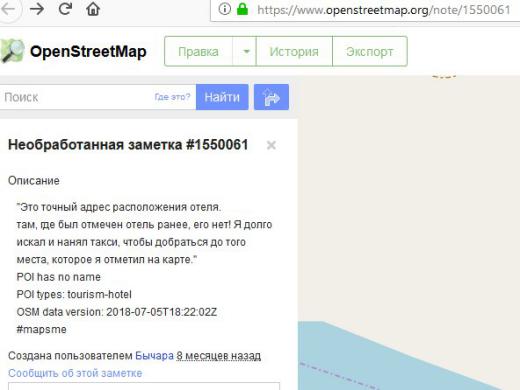Click the OpenStreetMap title text
This screenshot has width=520, height=390.
click(x=88, y=52)
